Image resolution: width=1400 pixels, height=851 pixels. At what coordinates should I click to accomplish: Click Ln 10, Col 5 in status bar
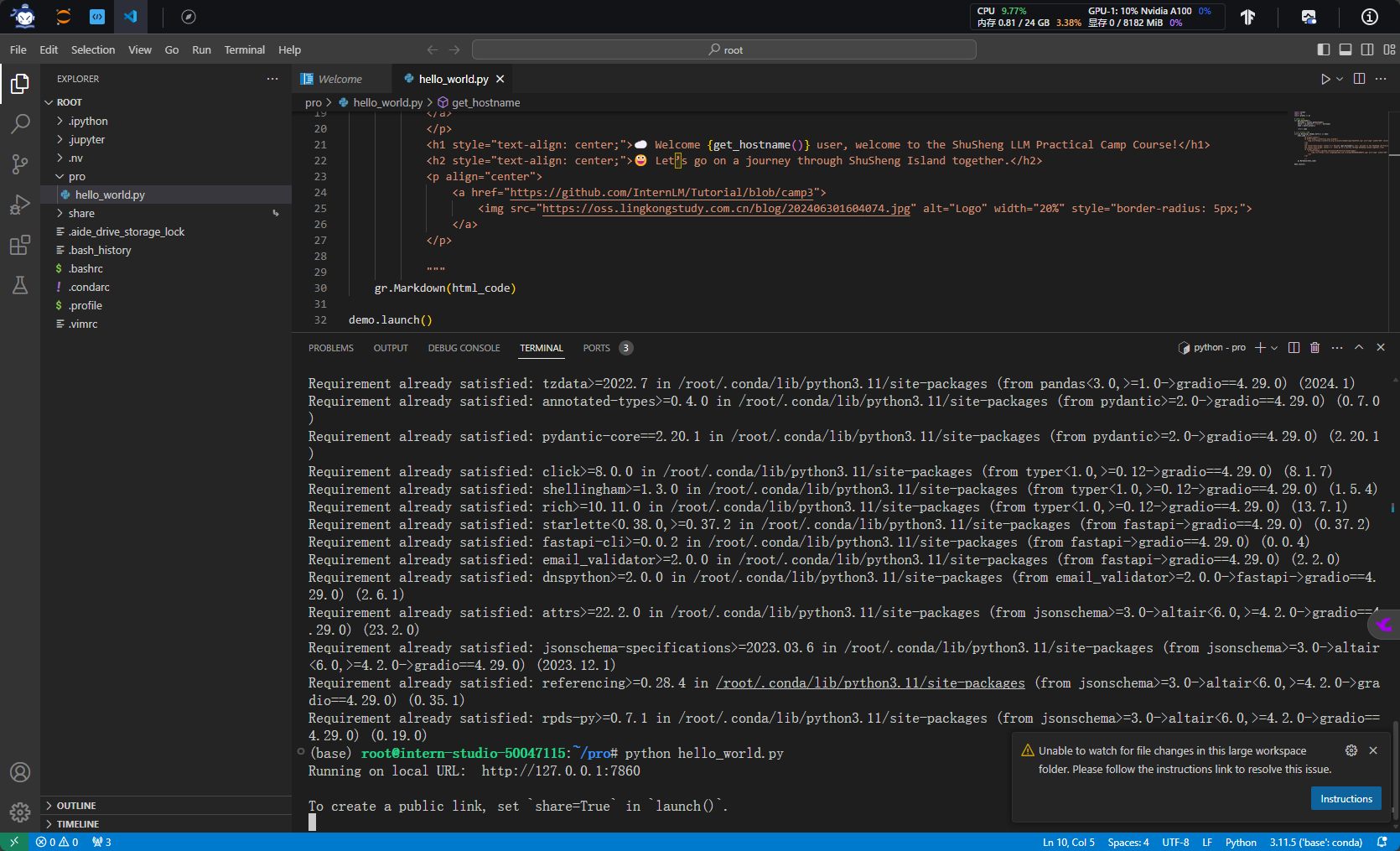pyautogui.click(x=1069, y=842)
